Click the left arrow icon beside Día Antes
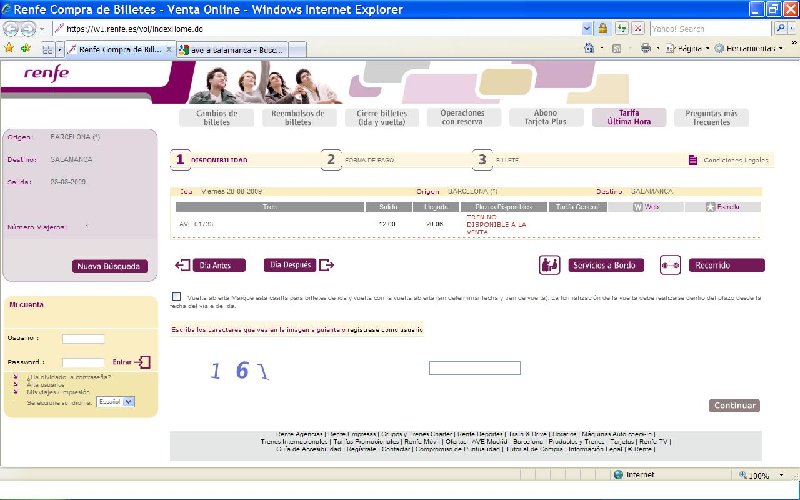The width and height of the screenshot is (800, 500). click(183, 265)
